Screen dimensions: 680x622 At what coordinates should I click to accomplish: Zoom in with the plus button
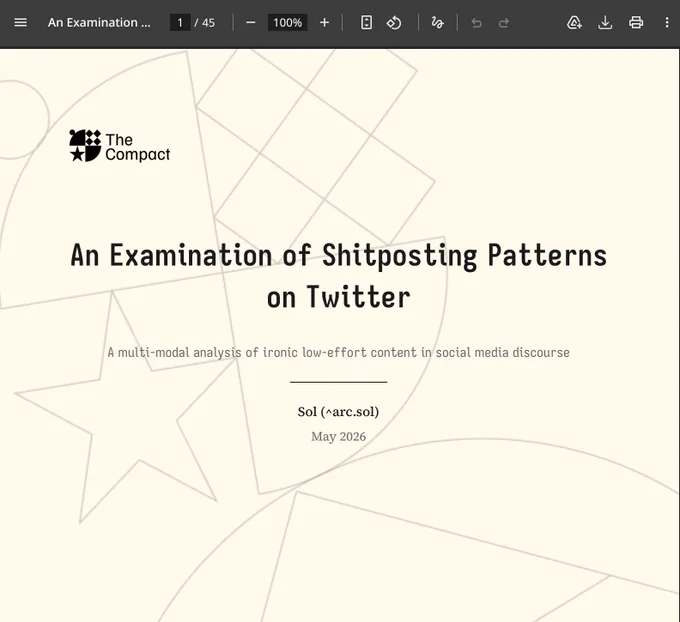tap(324, 23)
